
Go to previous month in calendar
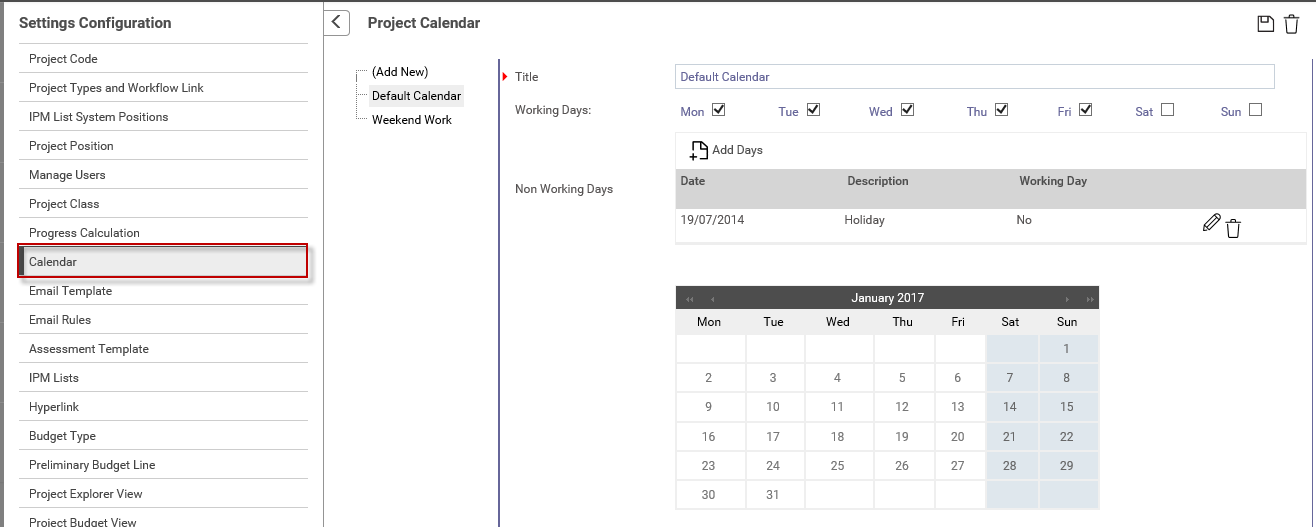pyautogui.click(x=712, y=299)
